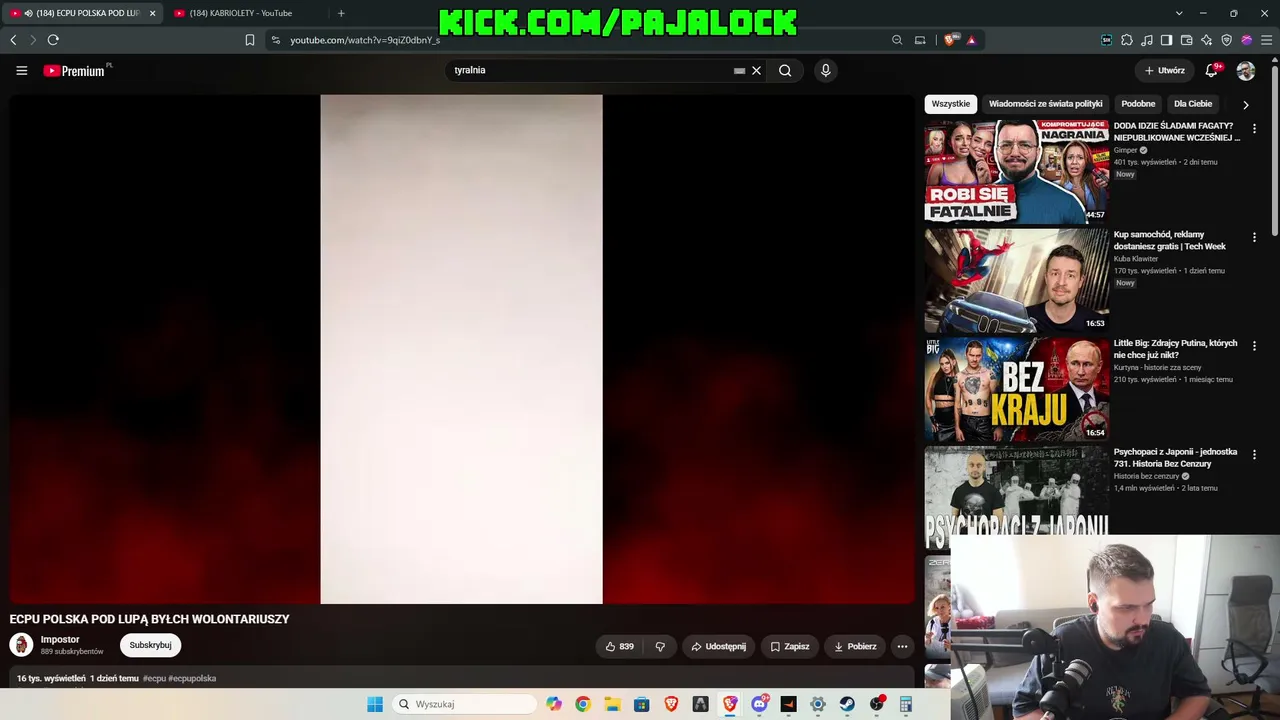Click the Udostępnij share button
This screenshot has width=1280, height=720.
point(718,646)
